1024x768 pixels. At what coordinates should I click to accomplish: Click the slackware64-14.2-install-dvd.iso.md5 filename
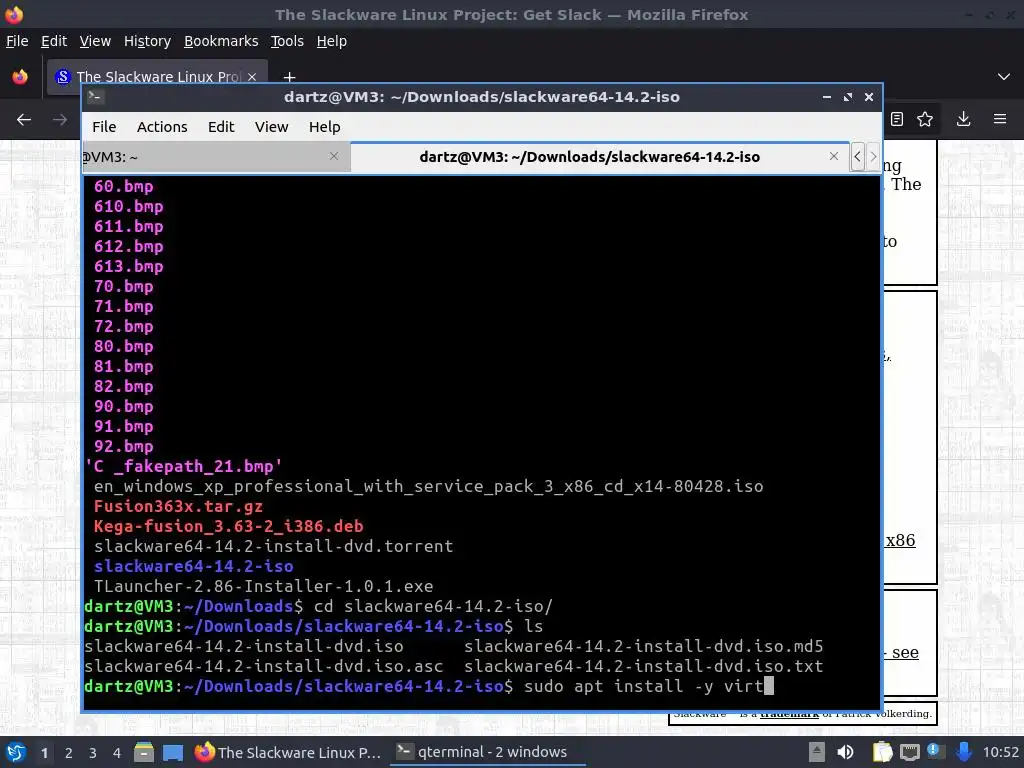(643, 647)
